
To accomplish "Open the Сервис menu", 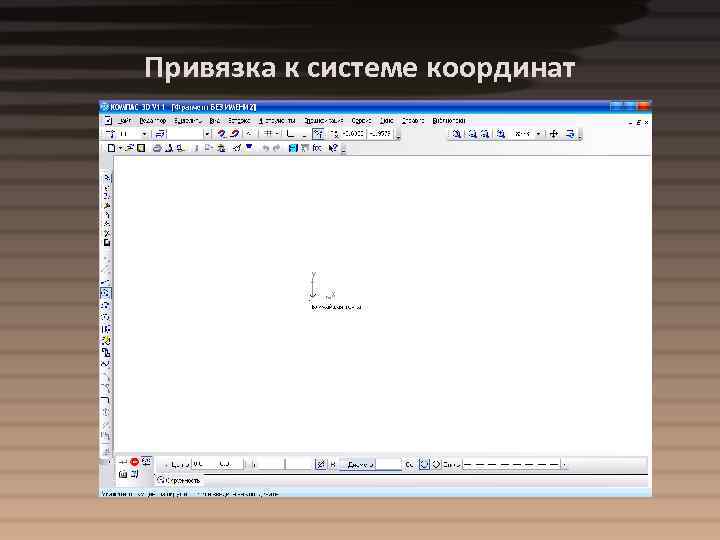I will 361,121.
